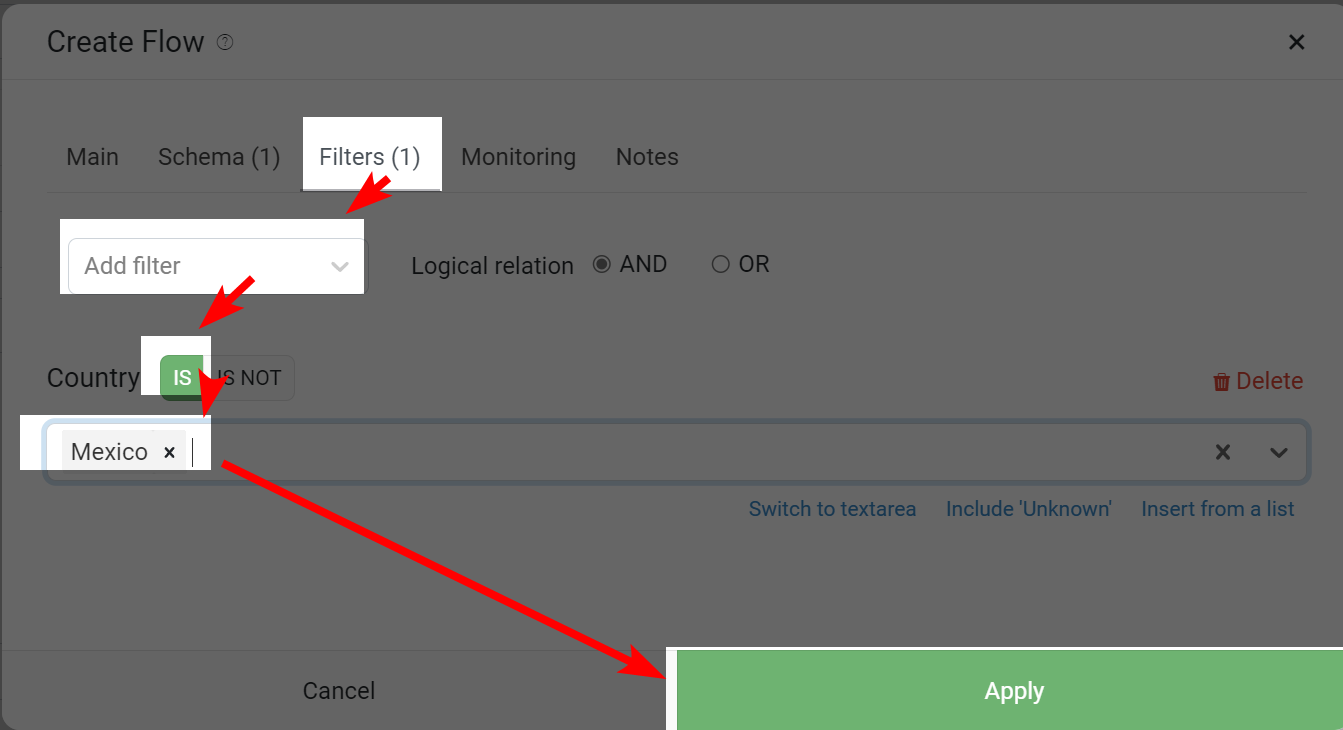Clear all selected countries in the field
The image size is (1343, 730).
tap(1222, 452)
